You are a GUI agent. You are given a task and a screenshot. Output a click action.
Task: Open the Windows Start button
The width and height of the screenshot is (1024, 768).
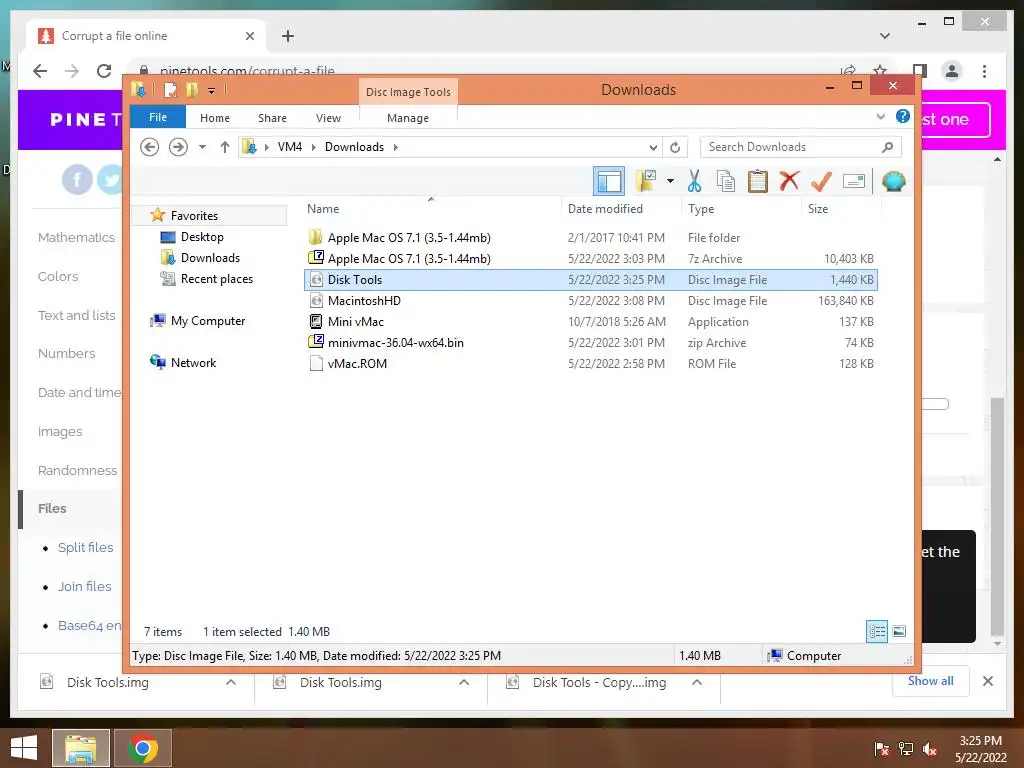(x=24, y=748)
